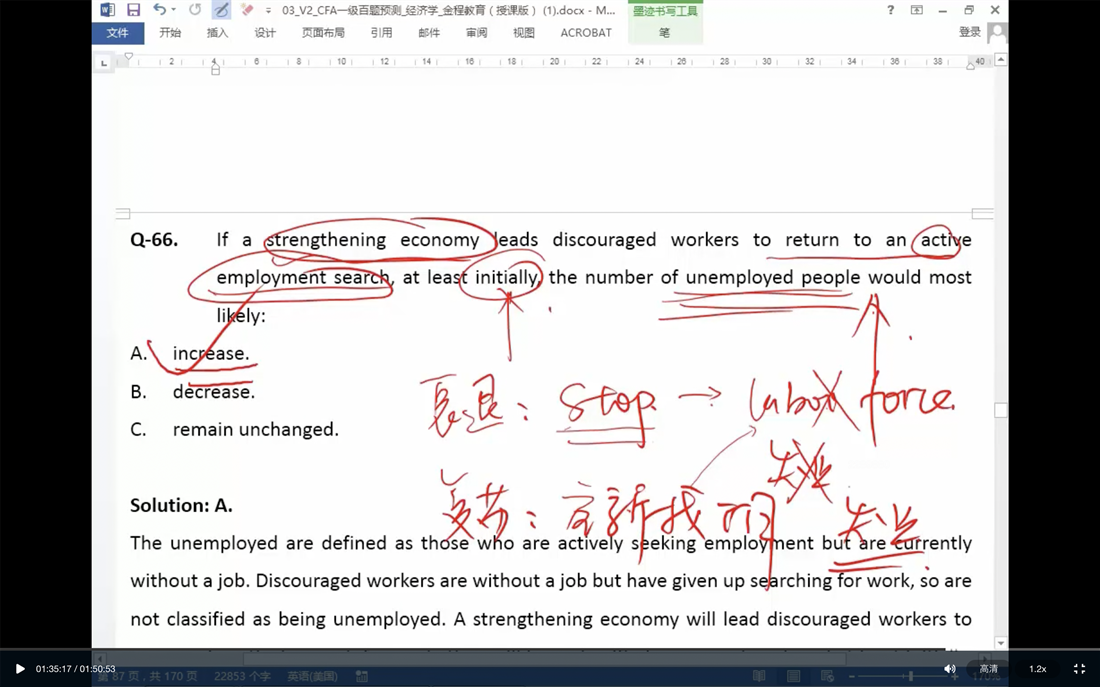Click the word count 22853 个字
The height and width of the screenshot is (687, 1100).
point(242,676)
